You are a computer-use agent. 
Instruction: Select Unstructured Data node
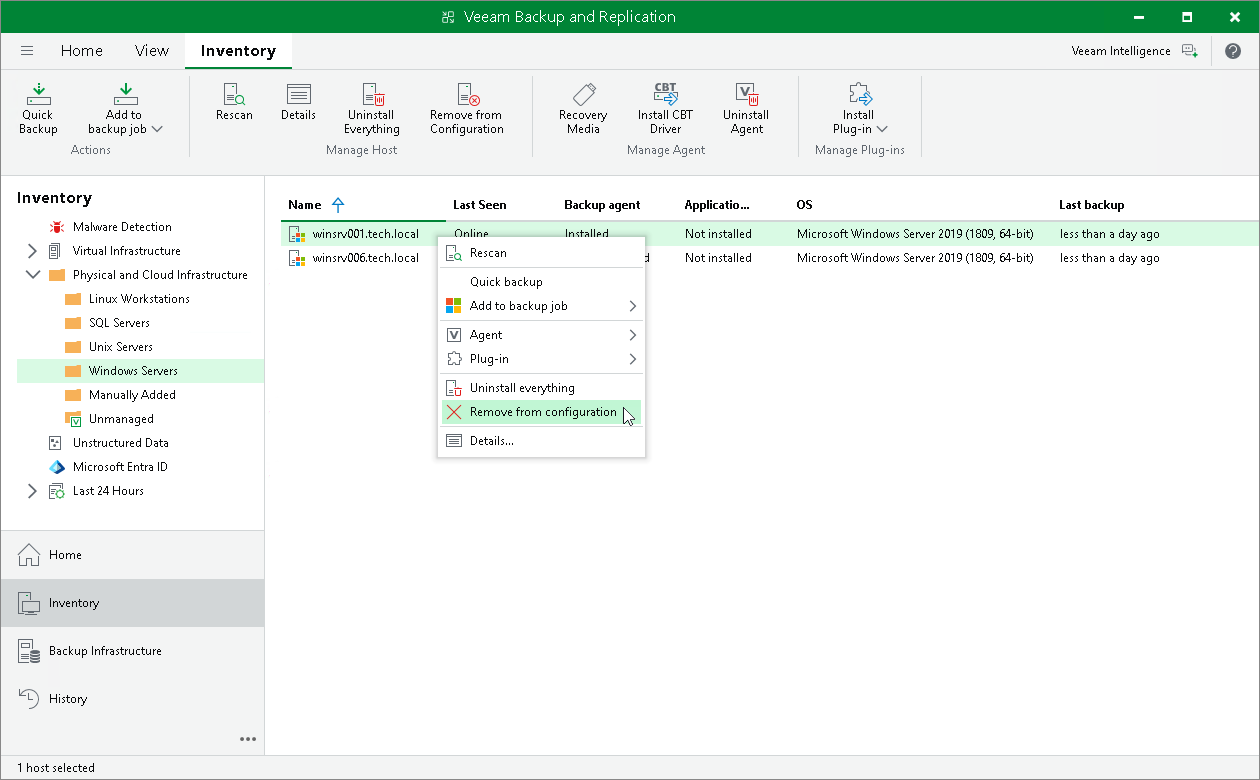point(121,443)
